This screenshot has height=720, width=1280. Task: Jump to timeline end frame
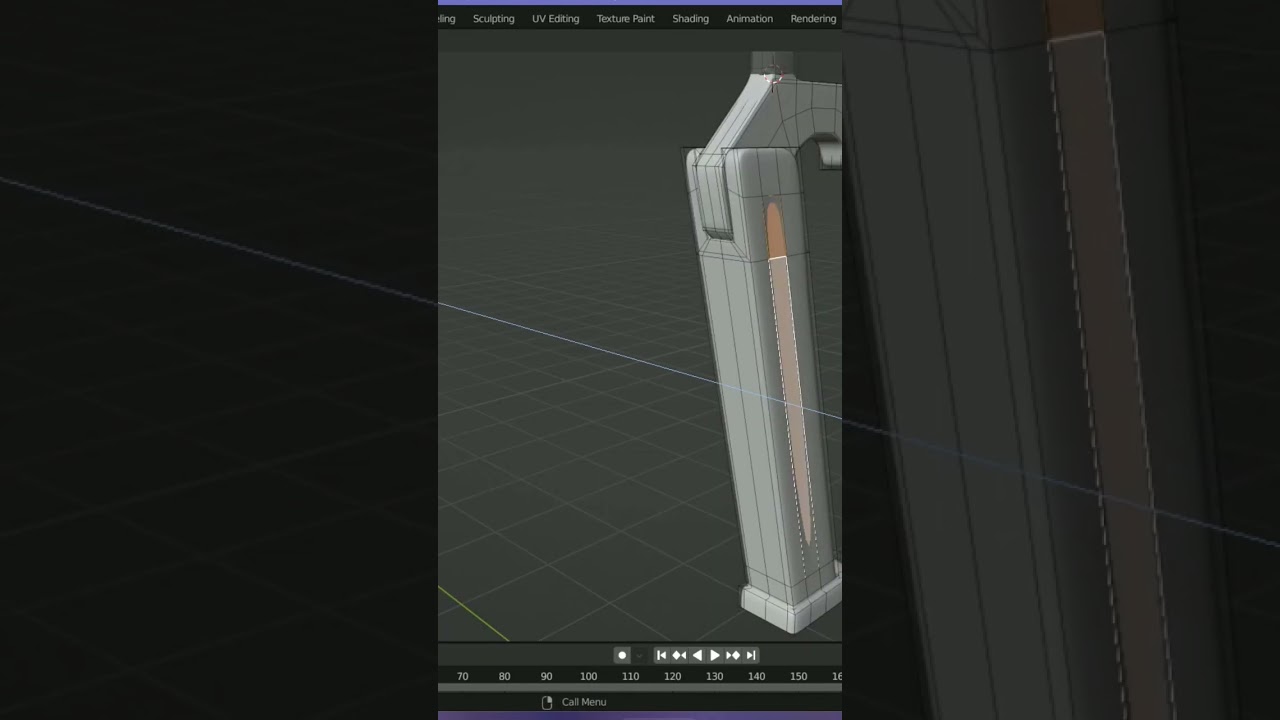coord(751,655)
